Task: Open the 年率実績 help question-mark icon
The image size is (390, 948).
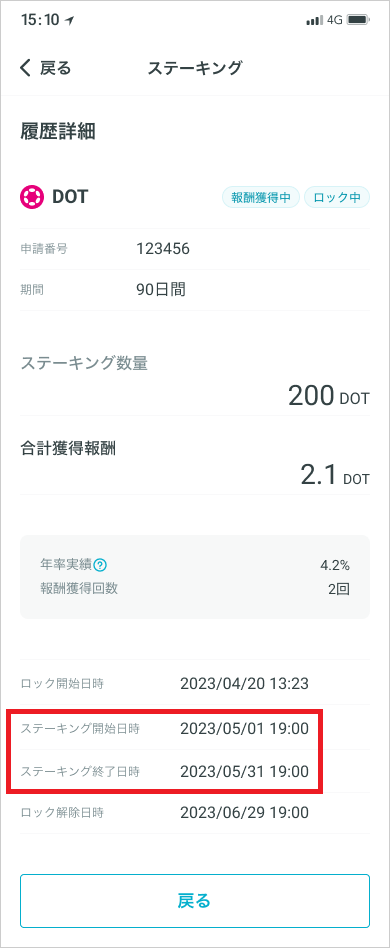Action: pyautogui.click(x=100, y=565)
